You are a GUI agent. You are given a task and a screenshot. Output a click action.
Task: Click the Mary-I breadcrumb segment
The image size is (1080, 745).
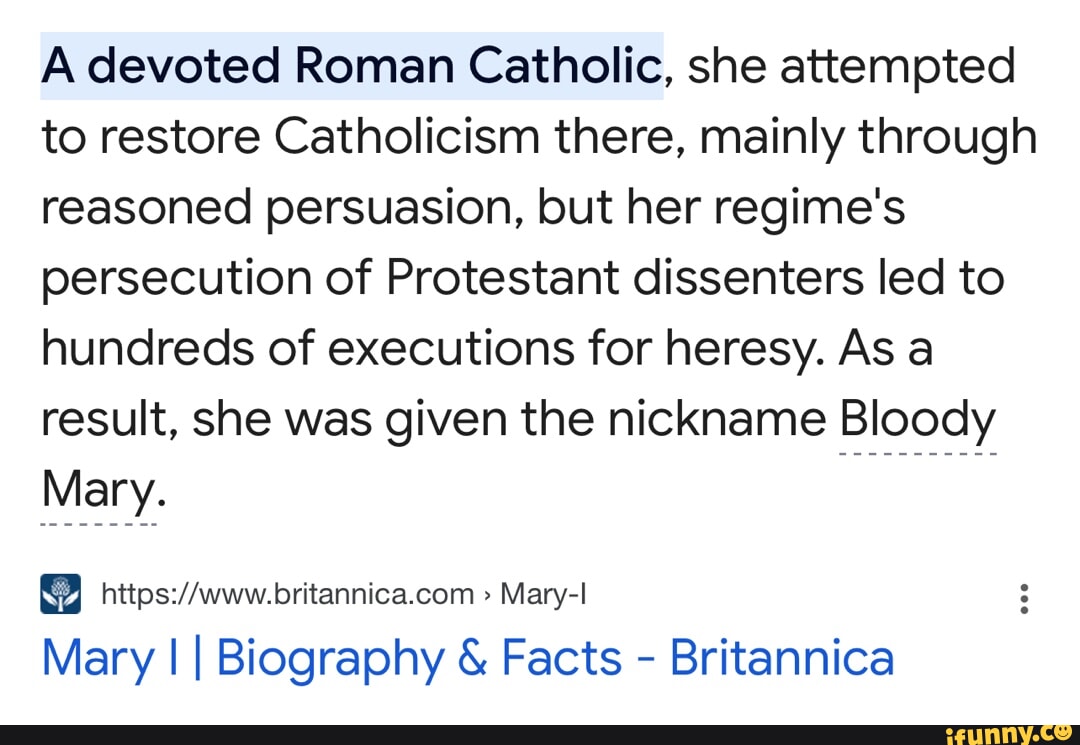[x=542, y=595]
